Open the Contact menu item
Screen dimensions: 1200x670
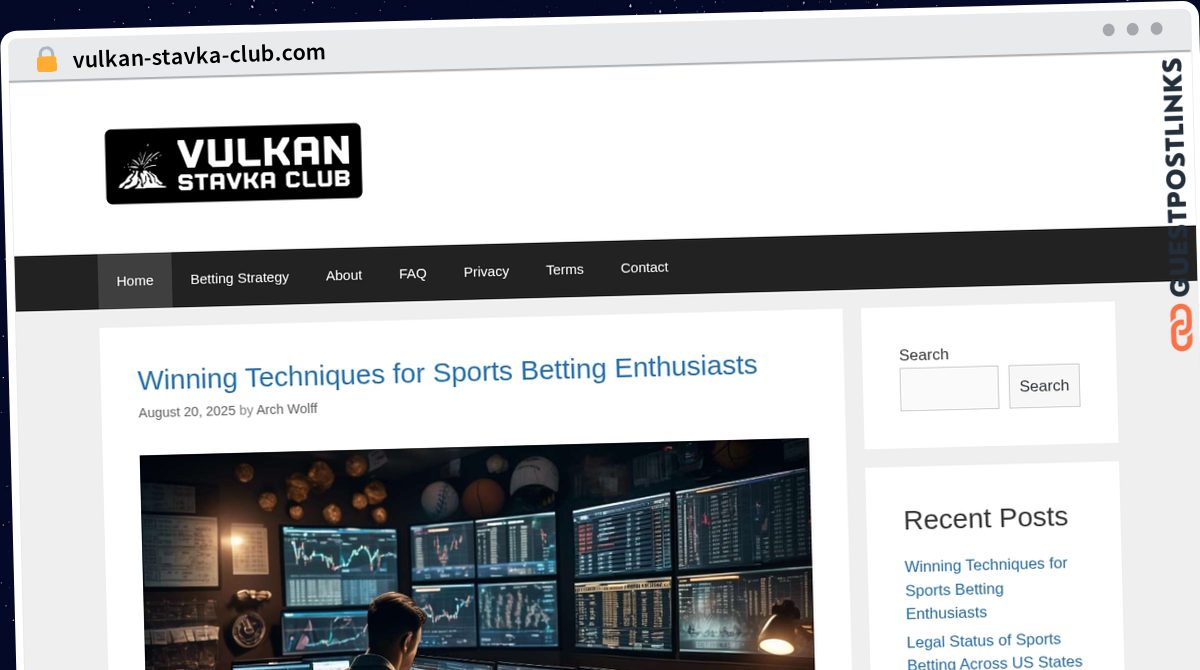(644, 267)
